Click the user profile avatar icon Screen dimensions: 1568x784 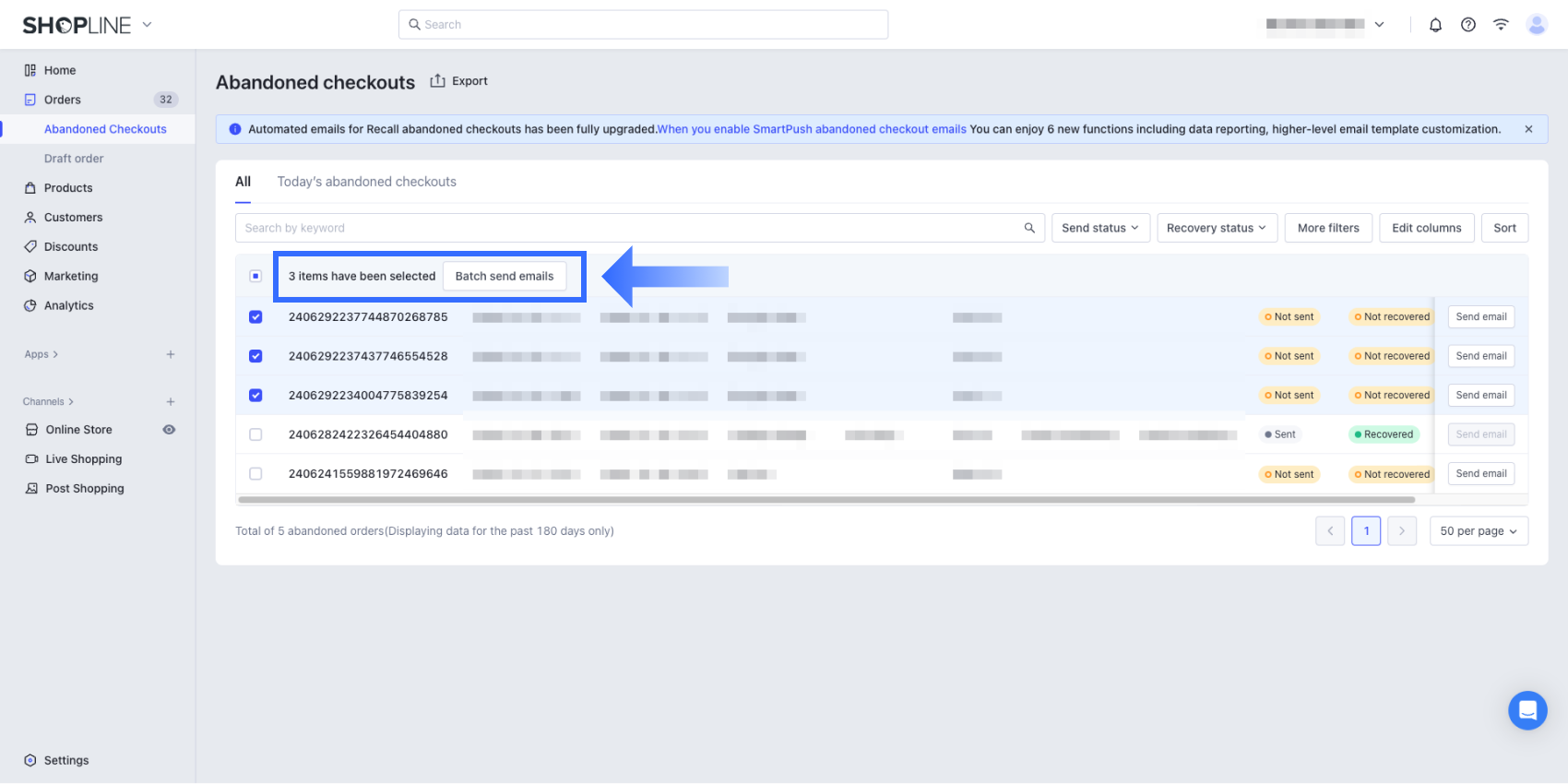(1536, 25)
